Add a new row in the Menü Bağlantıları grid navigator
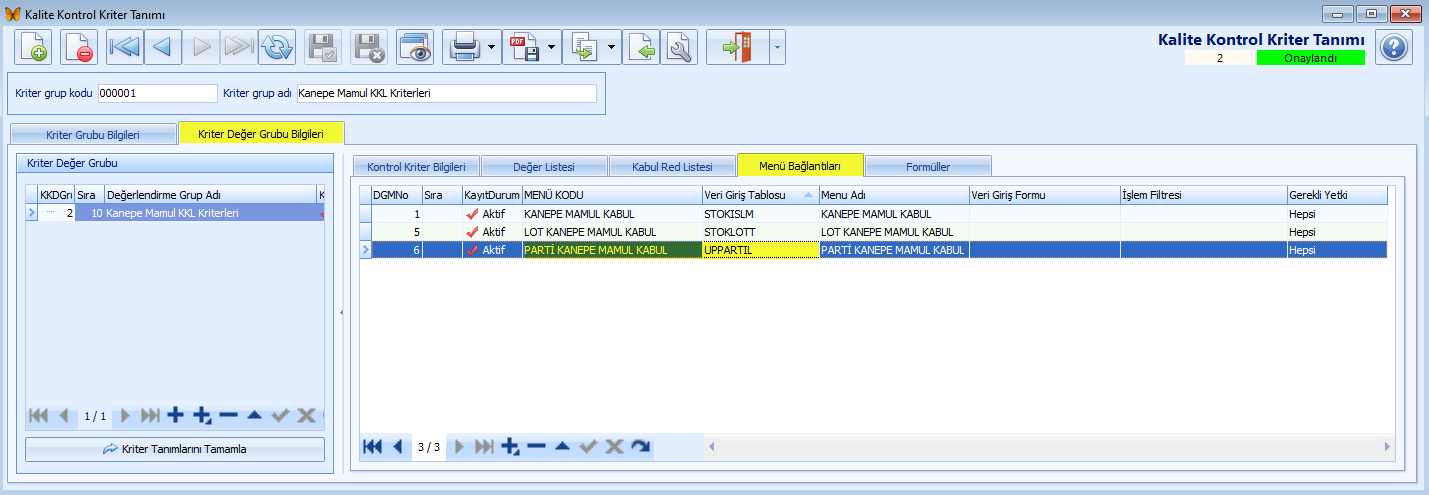Image resolution: width=1429 pixels, height=495 pixels. click(x=510, y=447)
